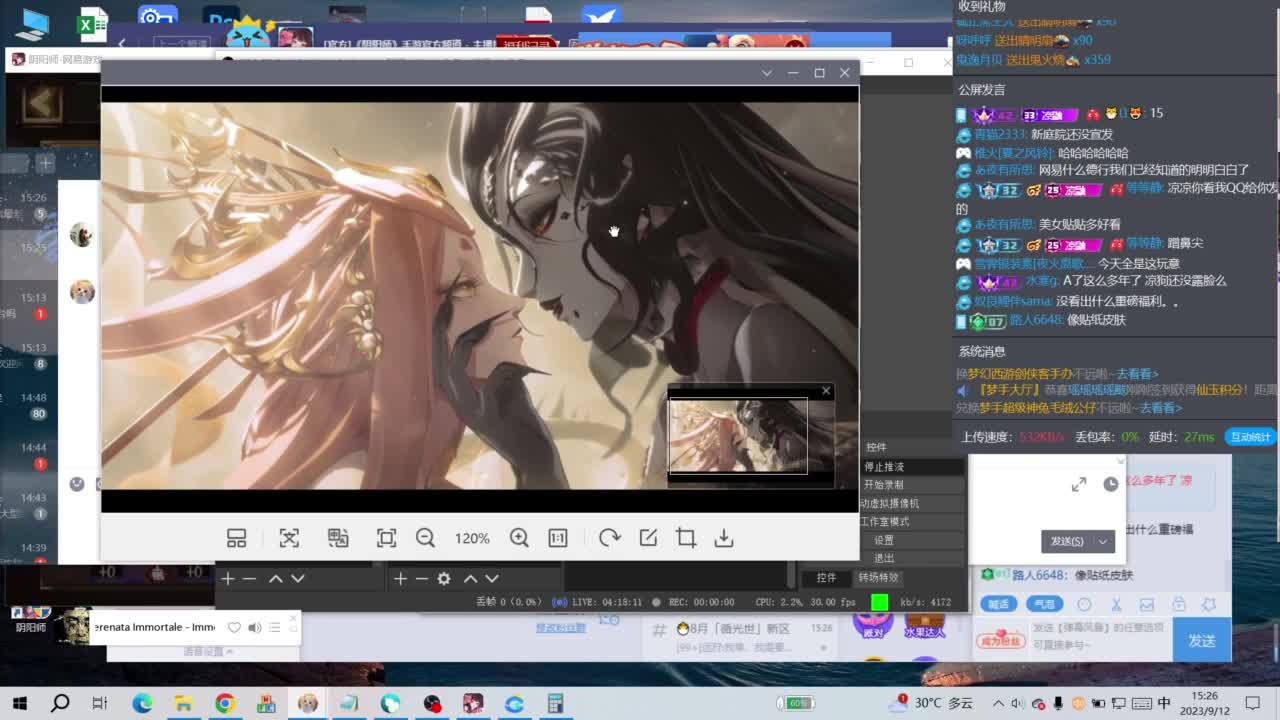Open the dropdown arrow beside 发送(S)
The width and height of the screenshot is (1280, 720).
point(1103,541)
